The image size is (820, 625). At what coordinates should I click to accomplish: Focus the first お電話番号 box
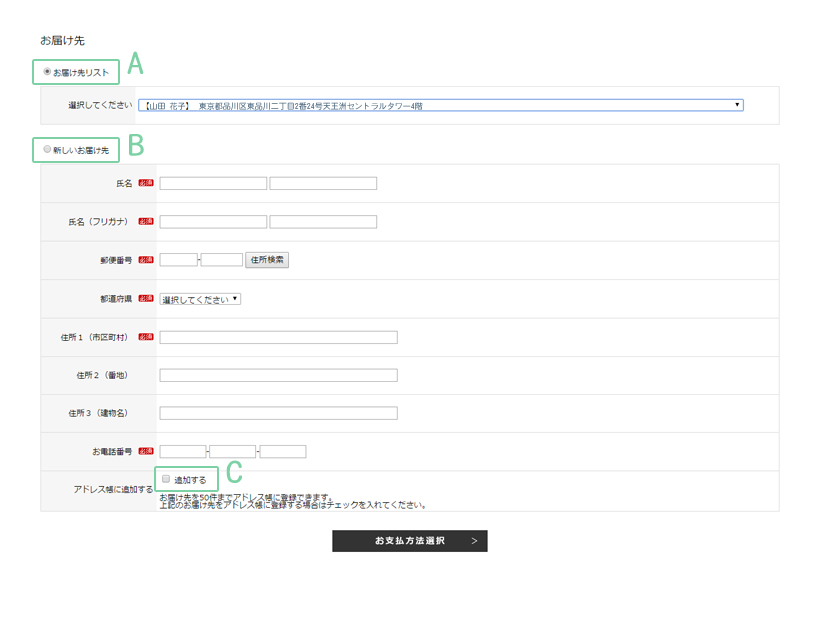pyautogui.click(x=182, y=452)
